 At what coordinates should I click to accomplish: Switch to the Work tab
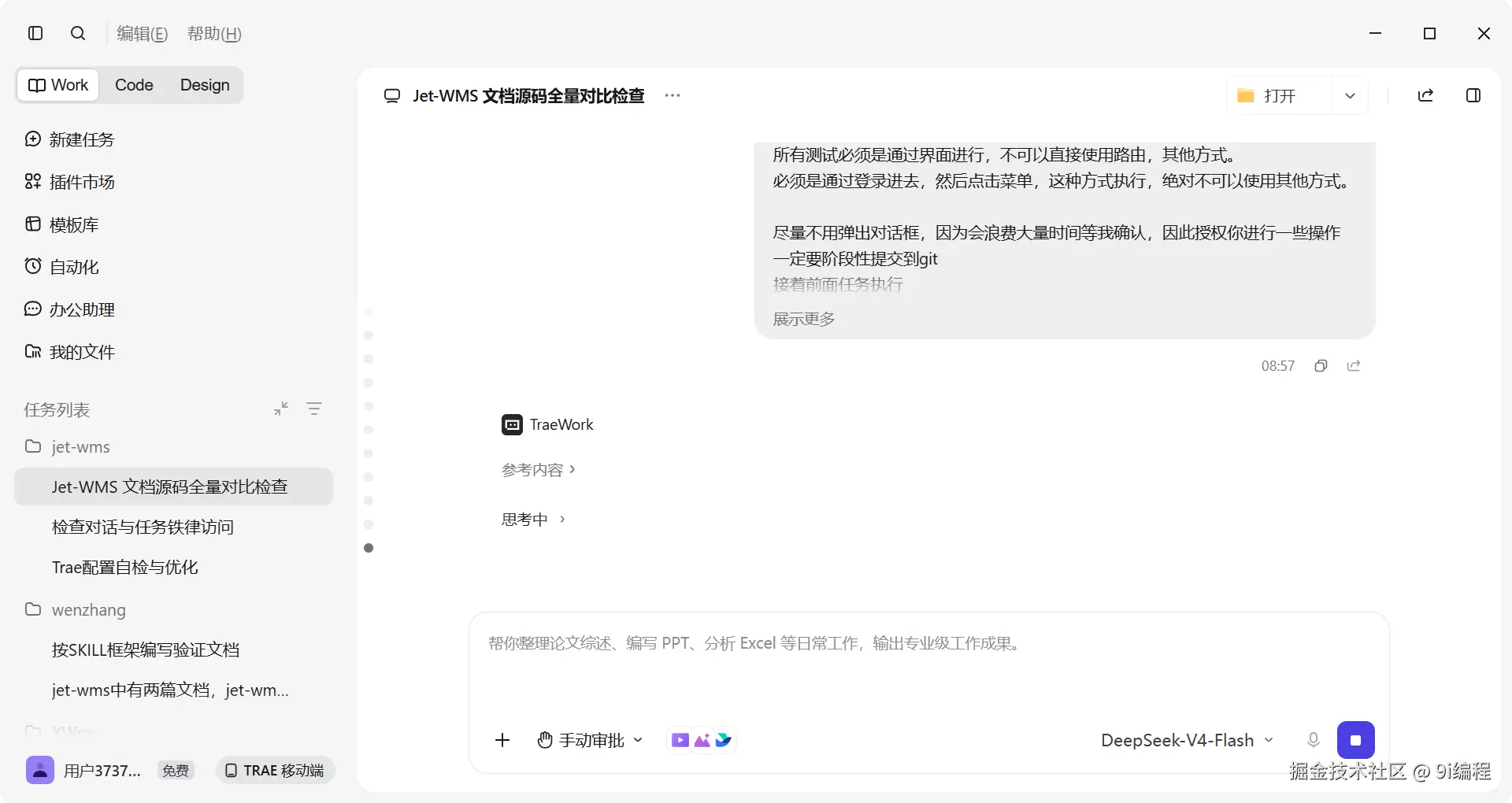[x=58, y=85]
